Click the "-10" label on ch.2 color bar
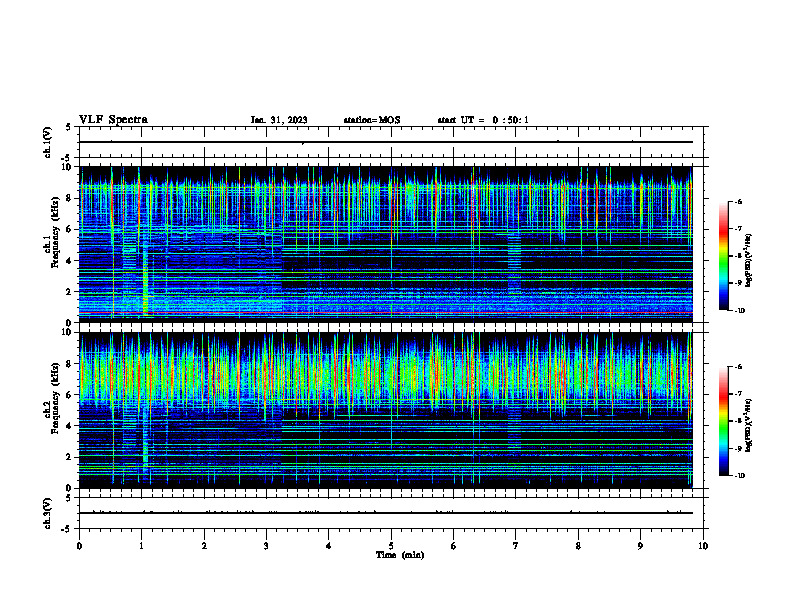 [x=740, y=476]
